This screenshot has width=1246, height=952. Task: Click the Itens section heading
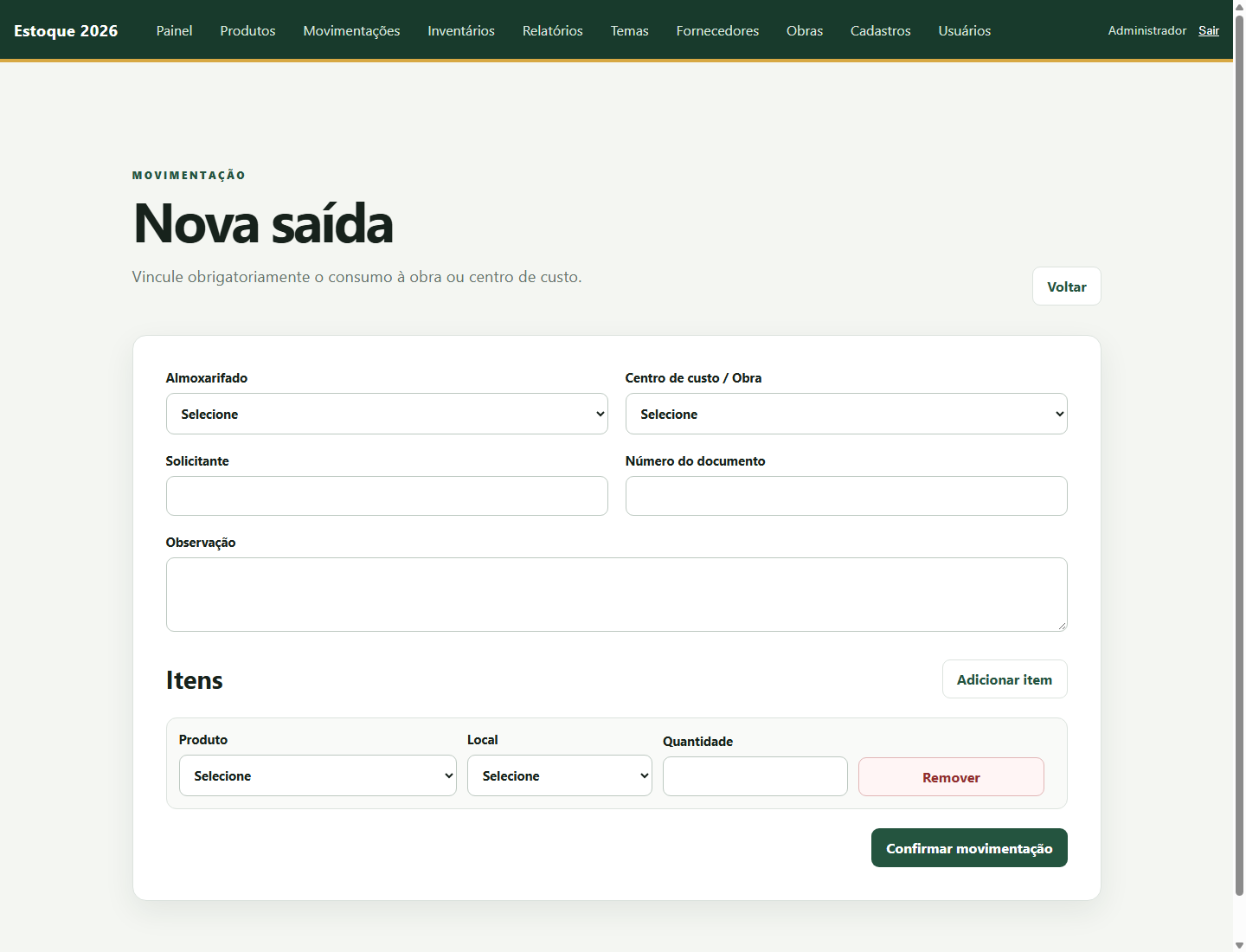(x=195, y=680)
